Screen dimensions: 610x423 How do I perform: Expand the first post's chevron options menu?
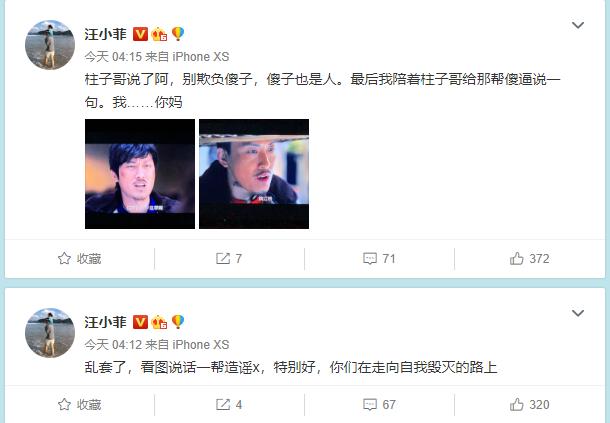point(578,25)
